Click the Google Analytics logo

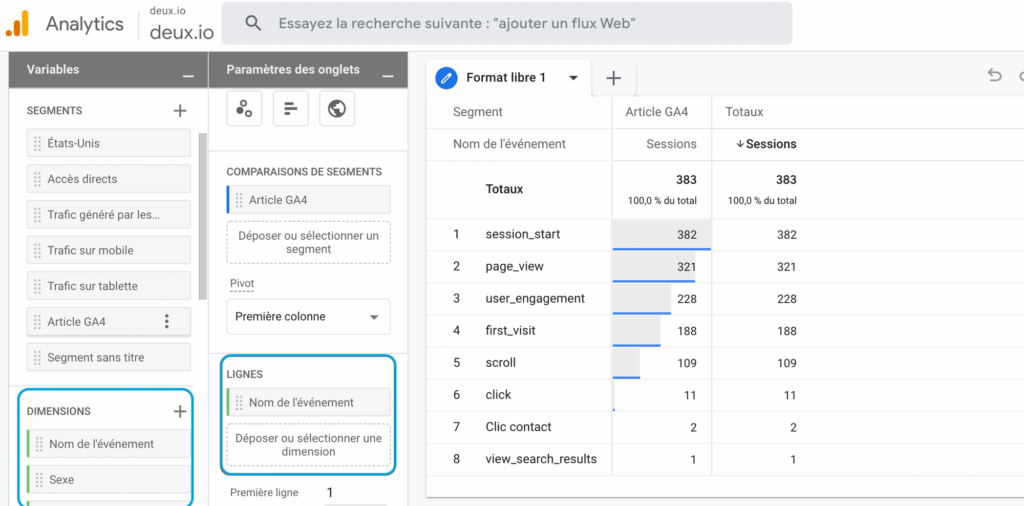click(x=18, y=24)
